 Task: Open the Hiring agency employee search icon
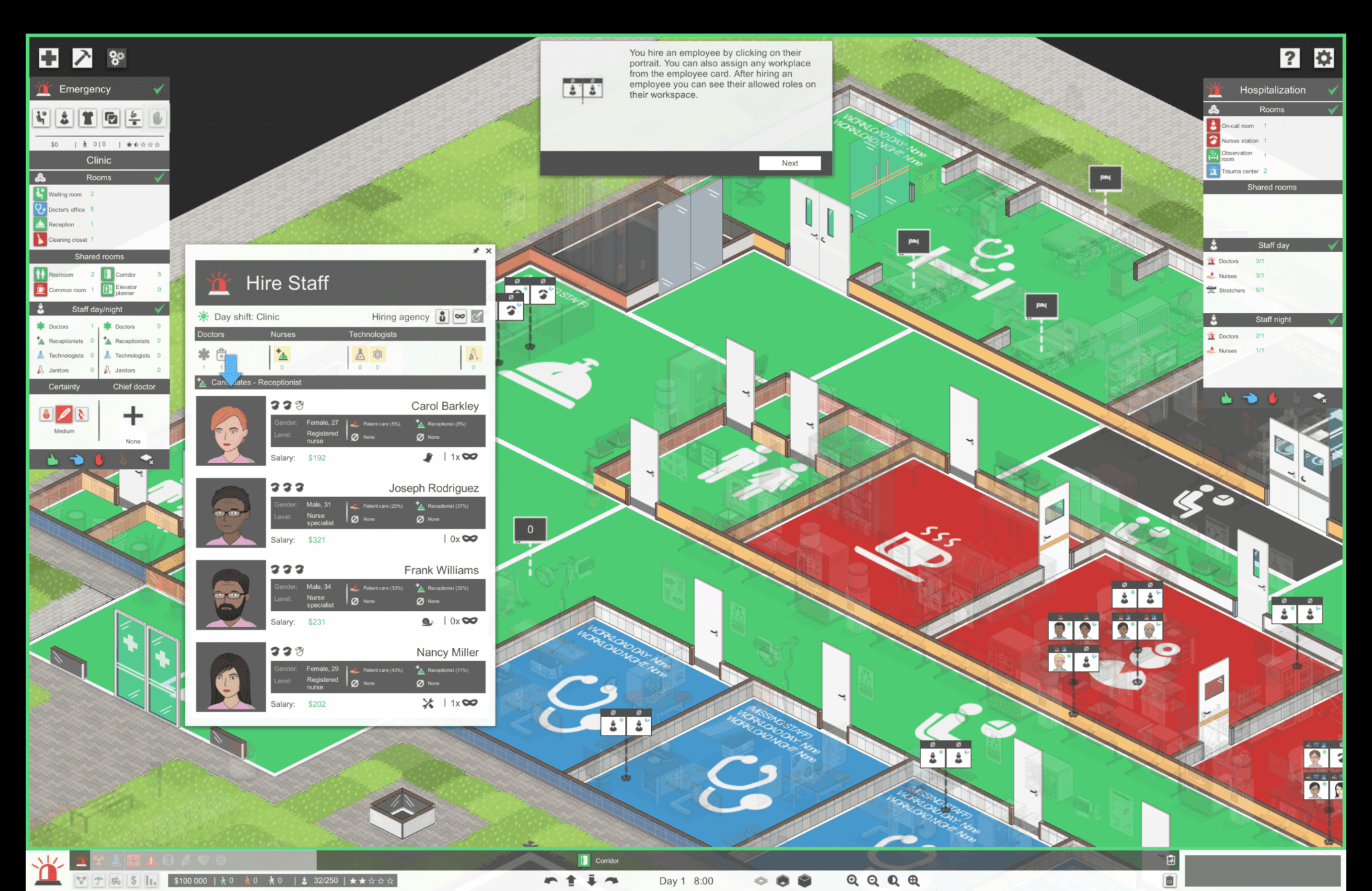442,316
